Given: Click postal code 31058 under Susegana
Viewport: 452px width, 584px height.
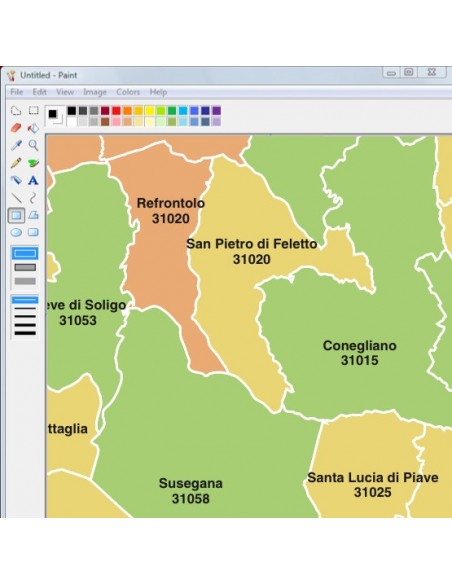Looking at the screenshot, I should (x=191, y=499).
